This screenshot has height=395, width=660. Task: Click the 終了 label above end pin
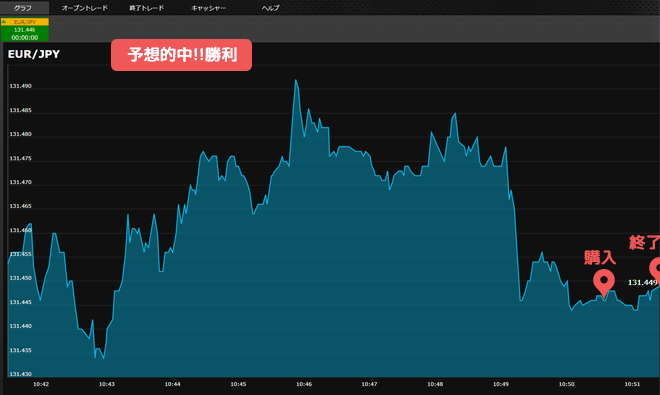click(x=644, y=243)
